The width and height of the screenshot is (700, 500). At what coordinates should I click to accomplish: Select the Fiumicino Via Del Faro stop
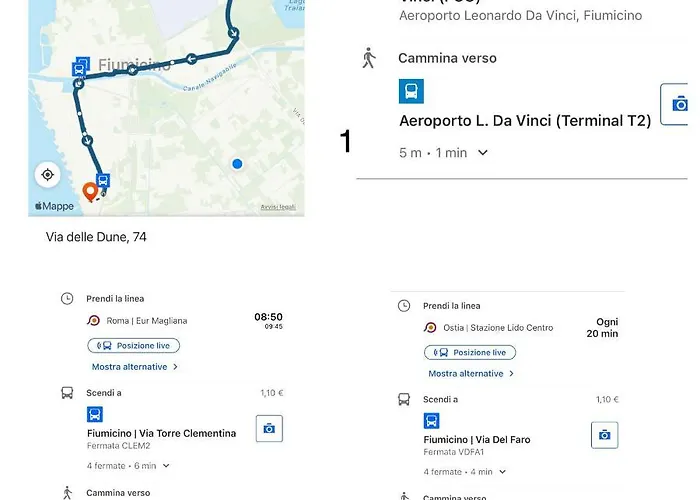(476, 440)
